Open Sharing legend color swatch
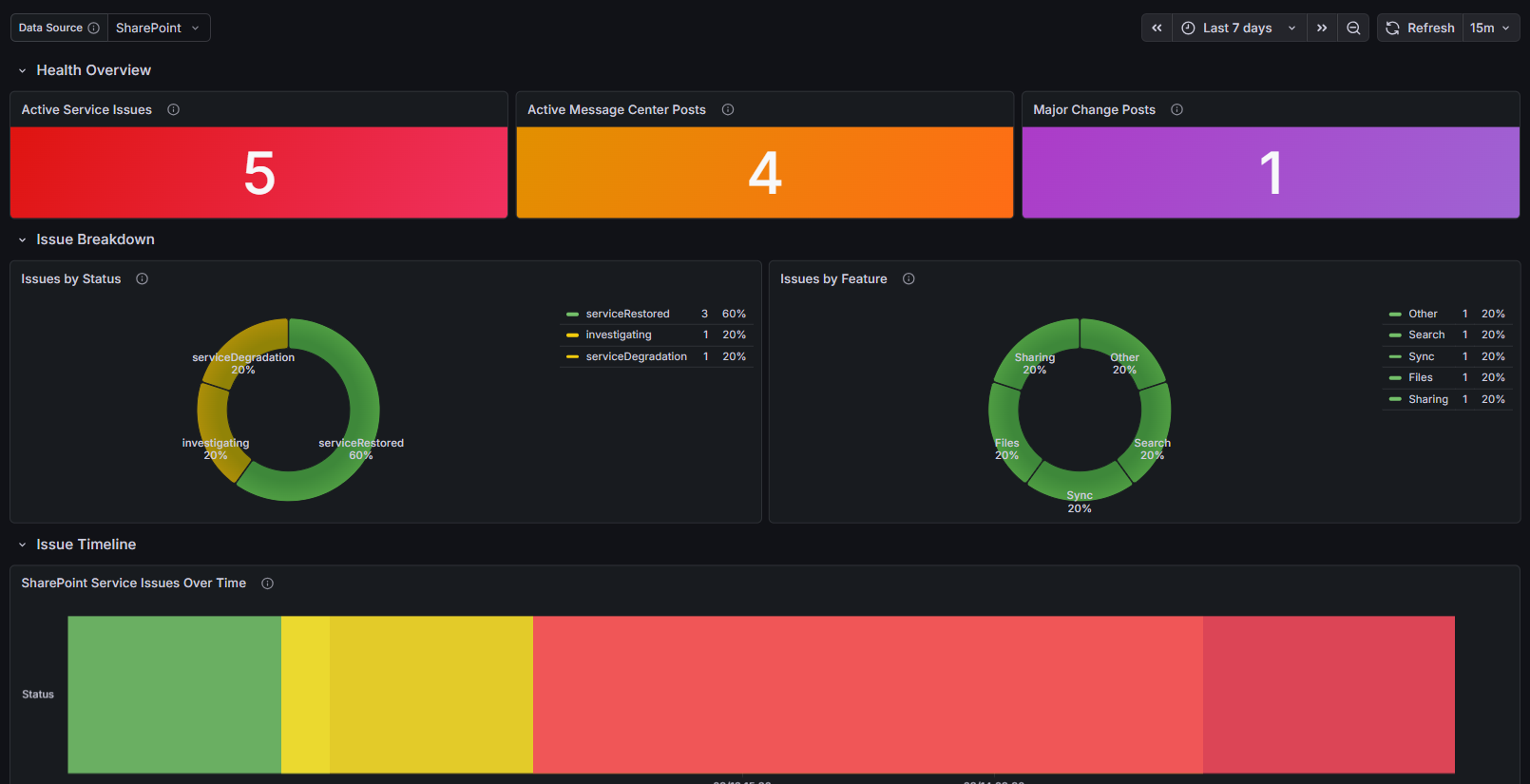Image resolution: width=1530 pixels, height=784 pixels. pyautogui.click(x=1395, y=399)
